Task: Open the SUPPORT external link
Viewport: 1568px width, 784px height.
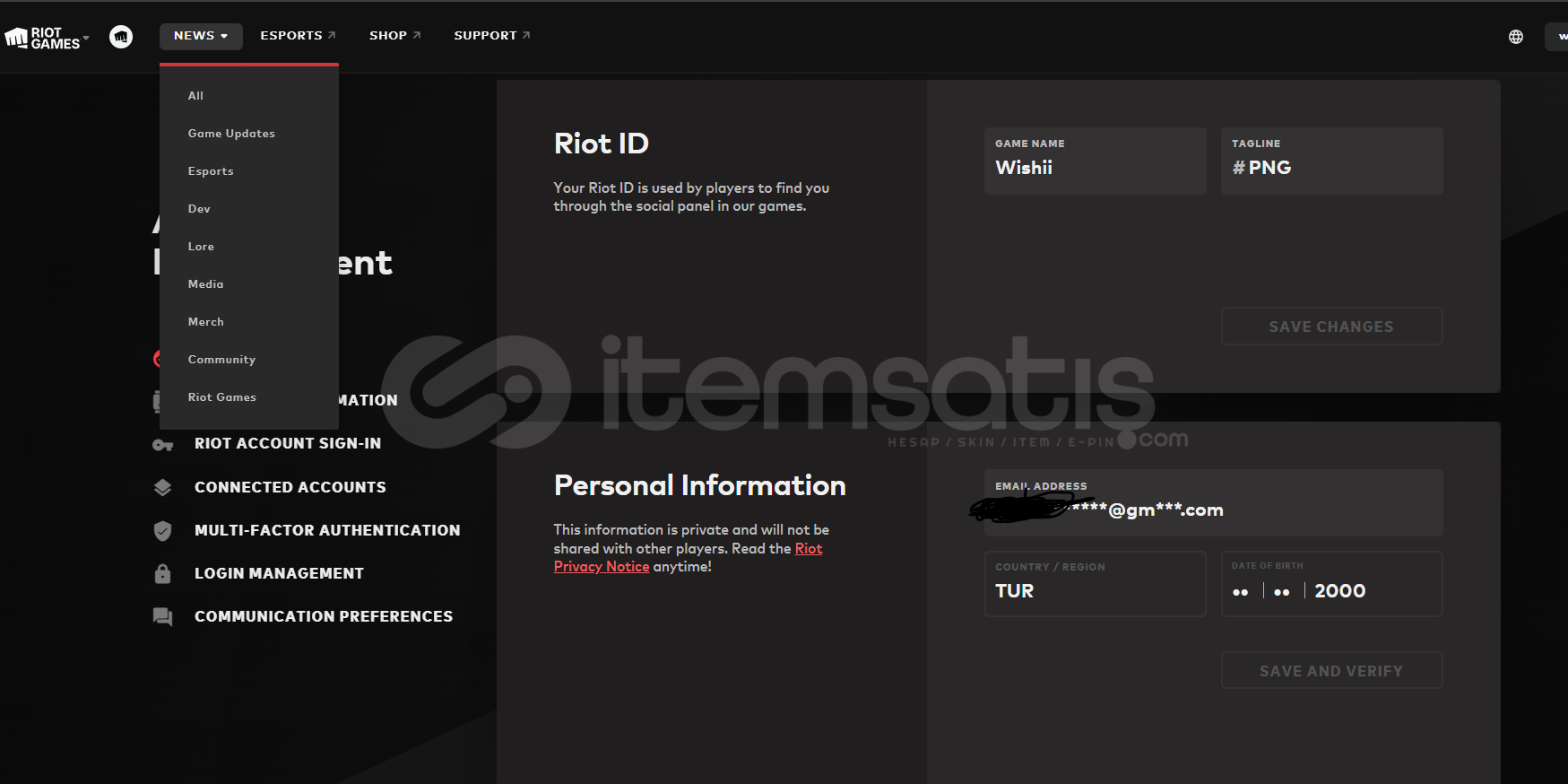Action: pyautogui.click(x=492, y=36)
